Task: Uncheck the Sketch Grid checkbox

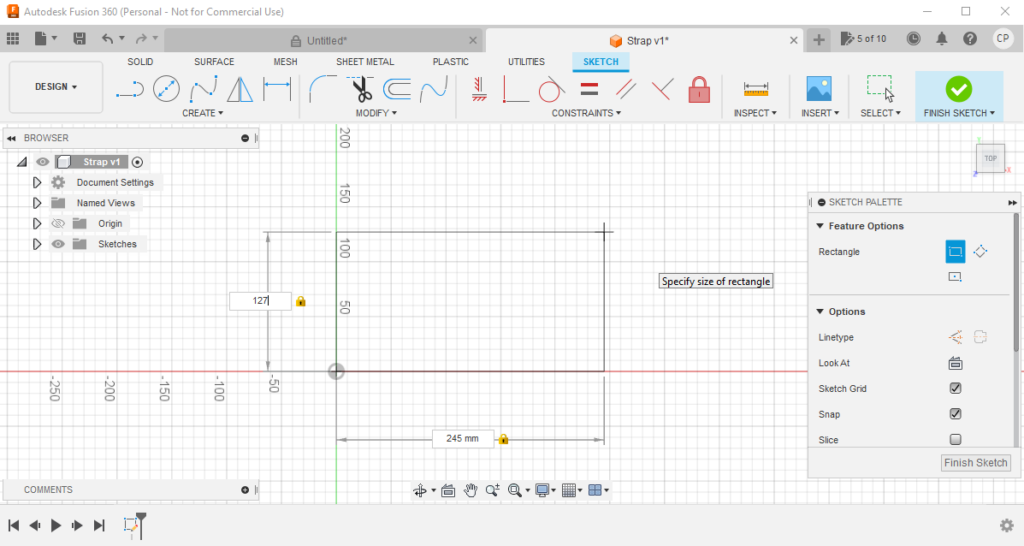Action: (955, 388)
